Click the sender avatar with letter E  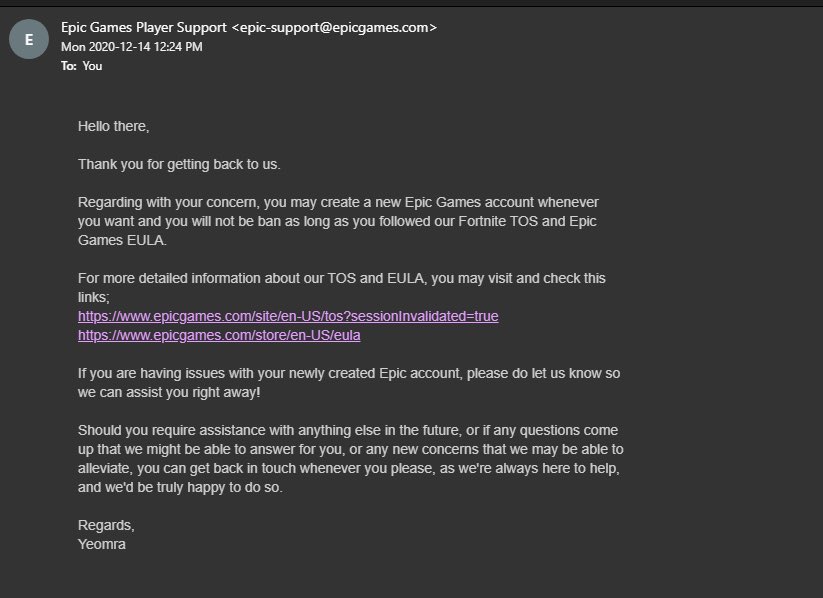pos(28,40)
